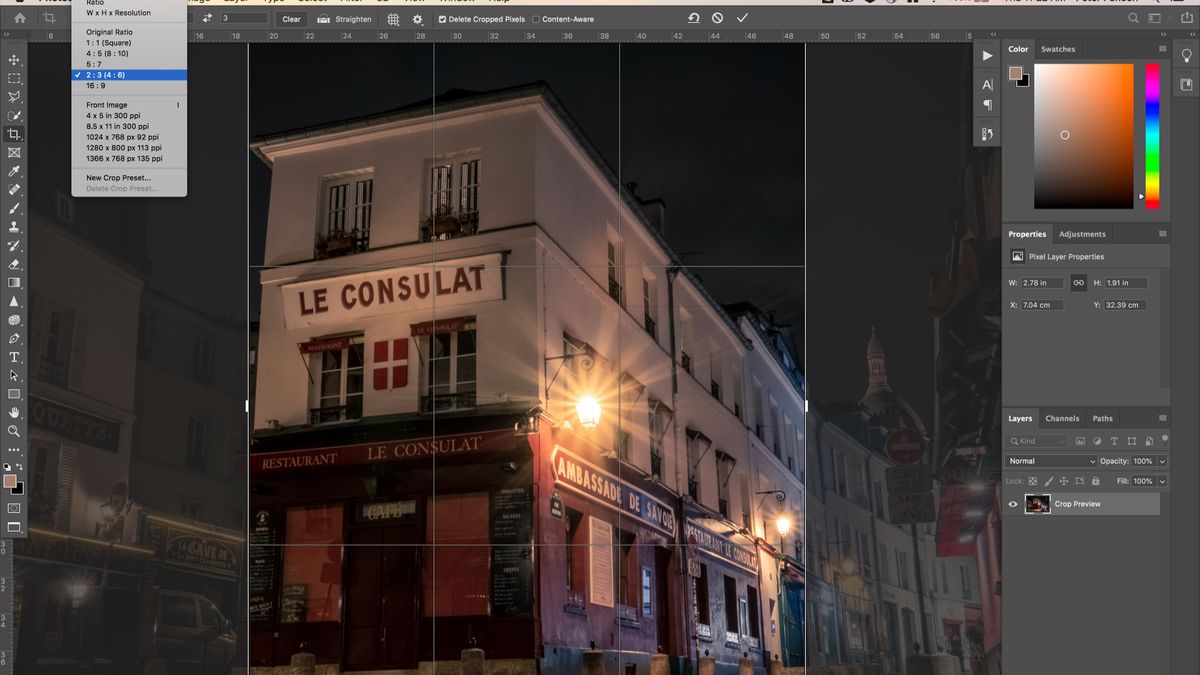
Task: Switch to the Channels tab
Action: coord(1062,418)
